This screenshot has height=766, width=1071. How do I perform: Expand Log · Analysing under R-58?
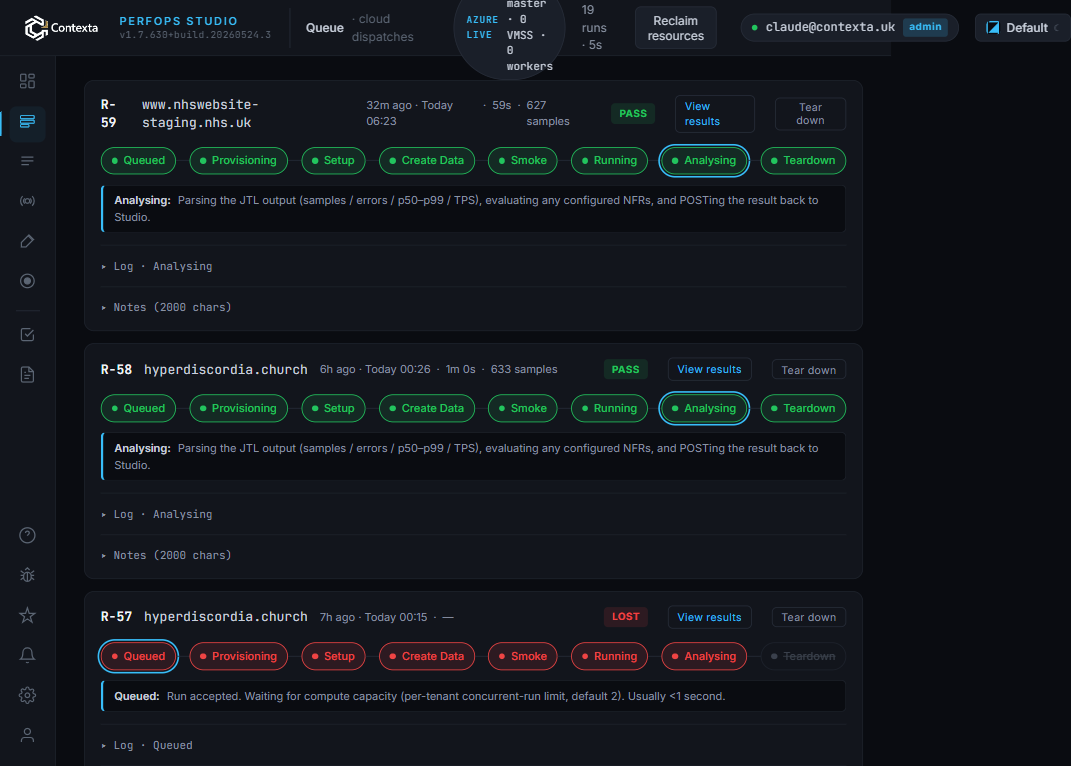[x=156, y=515]
